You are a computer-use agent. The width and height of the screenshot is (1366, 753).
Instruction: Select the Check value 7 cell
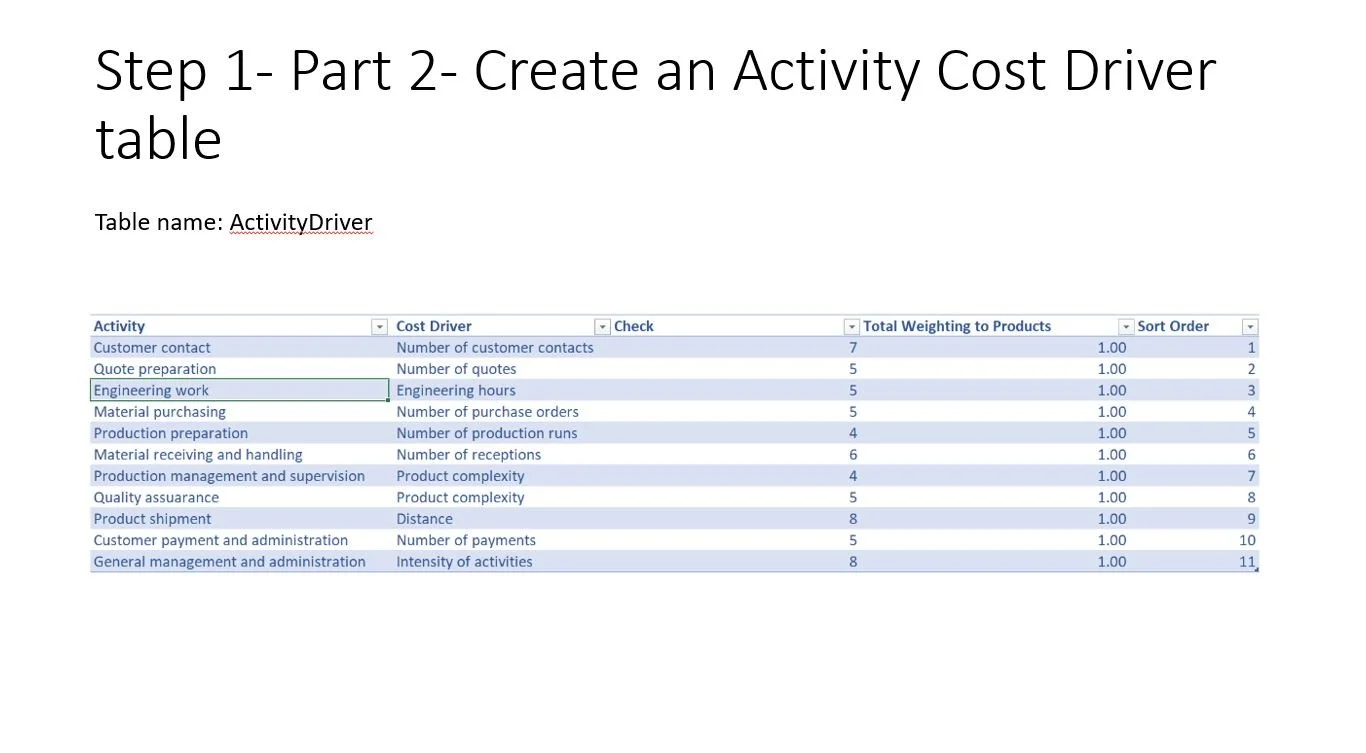(852, 347)
